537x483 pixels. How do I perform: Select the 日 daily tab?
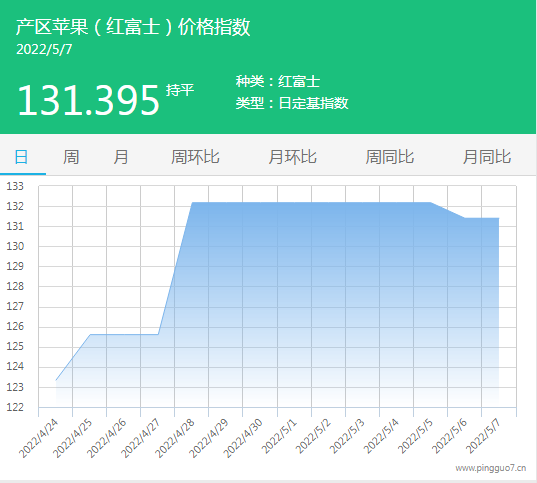21,157
